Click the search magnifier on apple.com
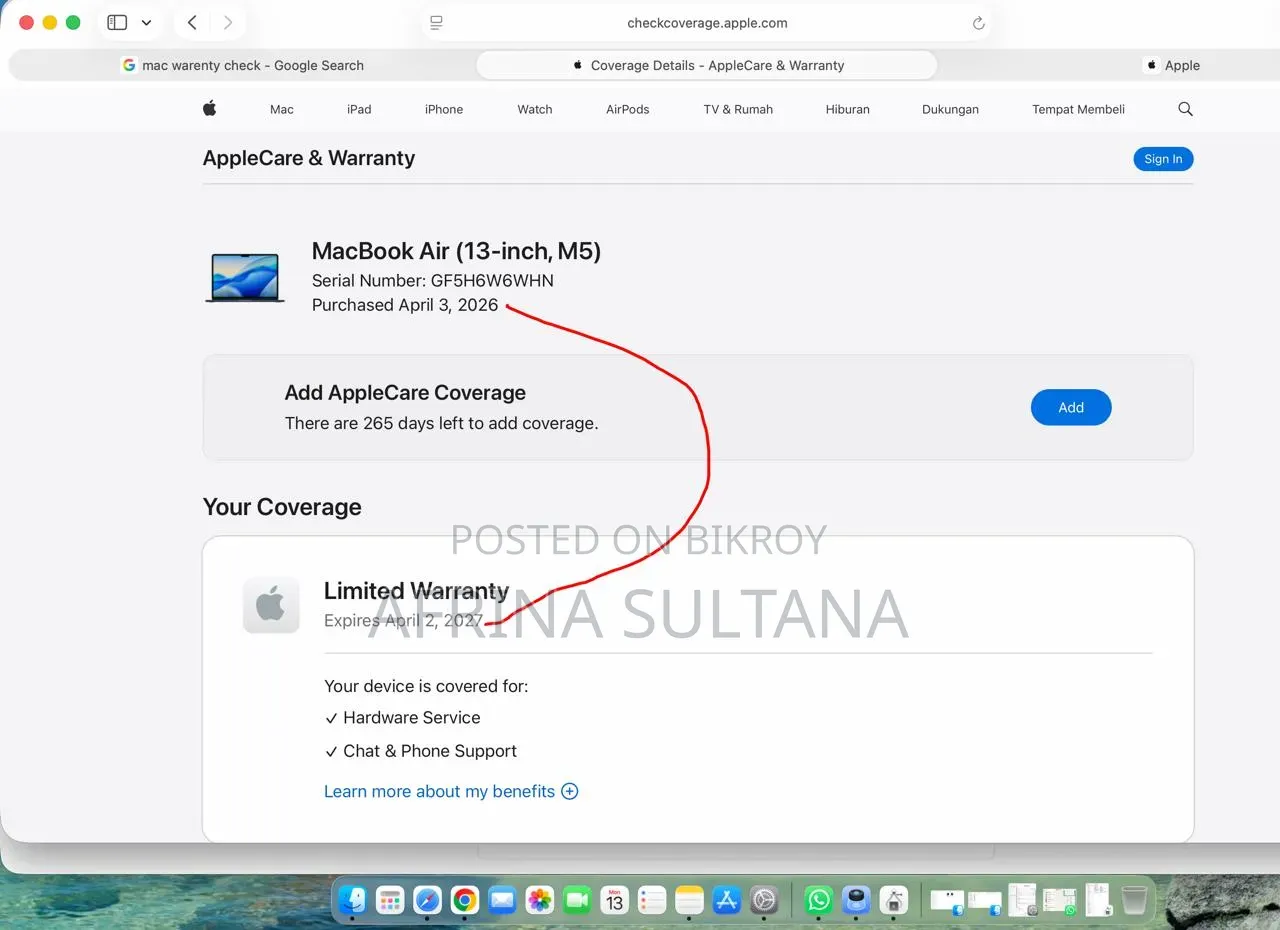1280x930 pixels. click(1185, 109)
